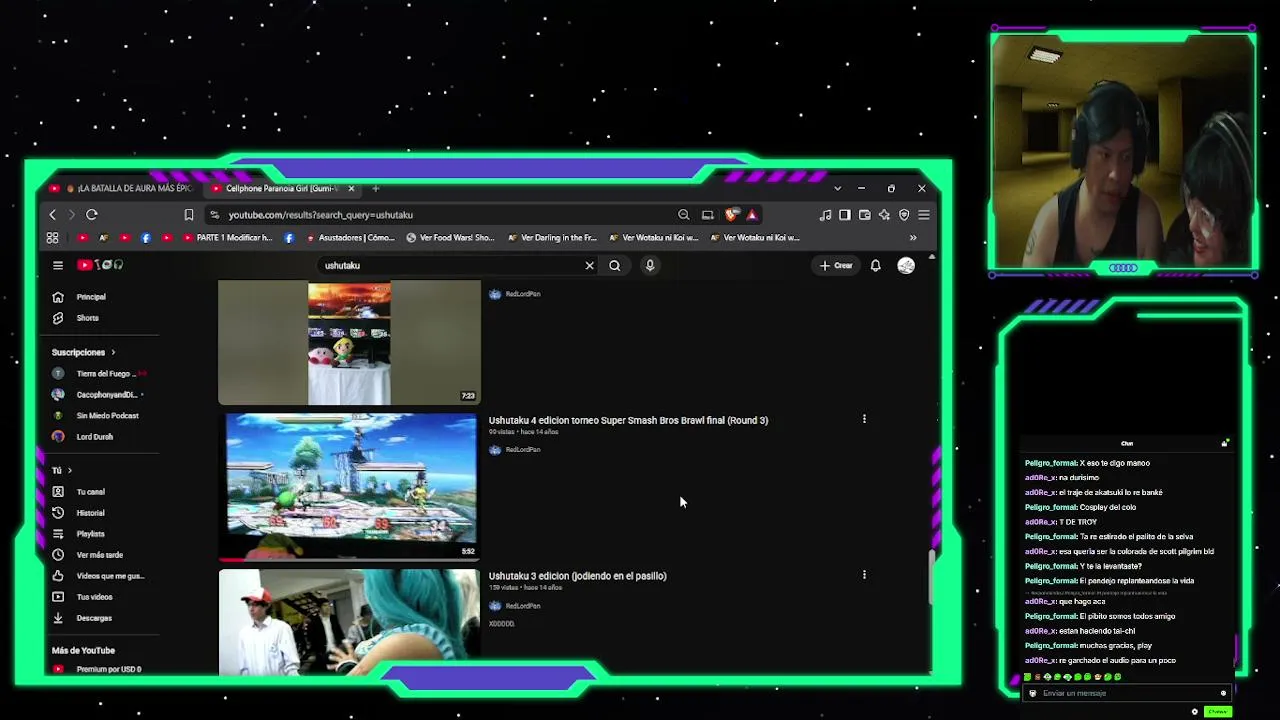The height and width of the screenshot is (720, 1280).
Task: Open the browser VPN shield icon
Action: click(x=904, y=215)
